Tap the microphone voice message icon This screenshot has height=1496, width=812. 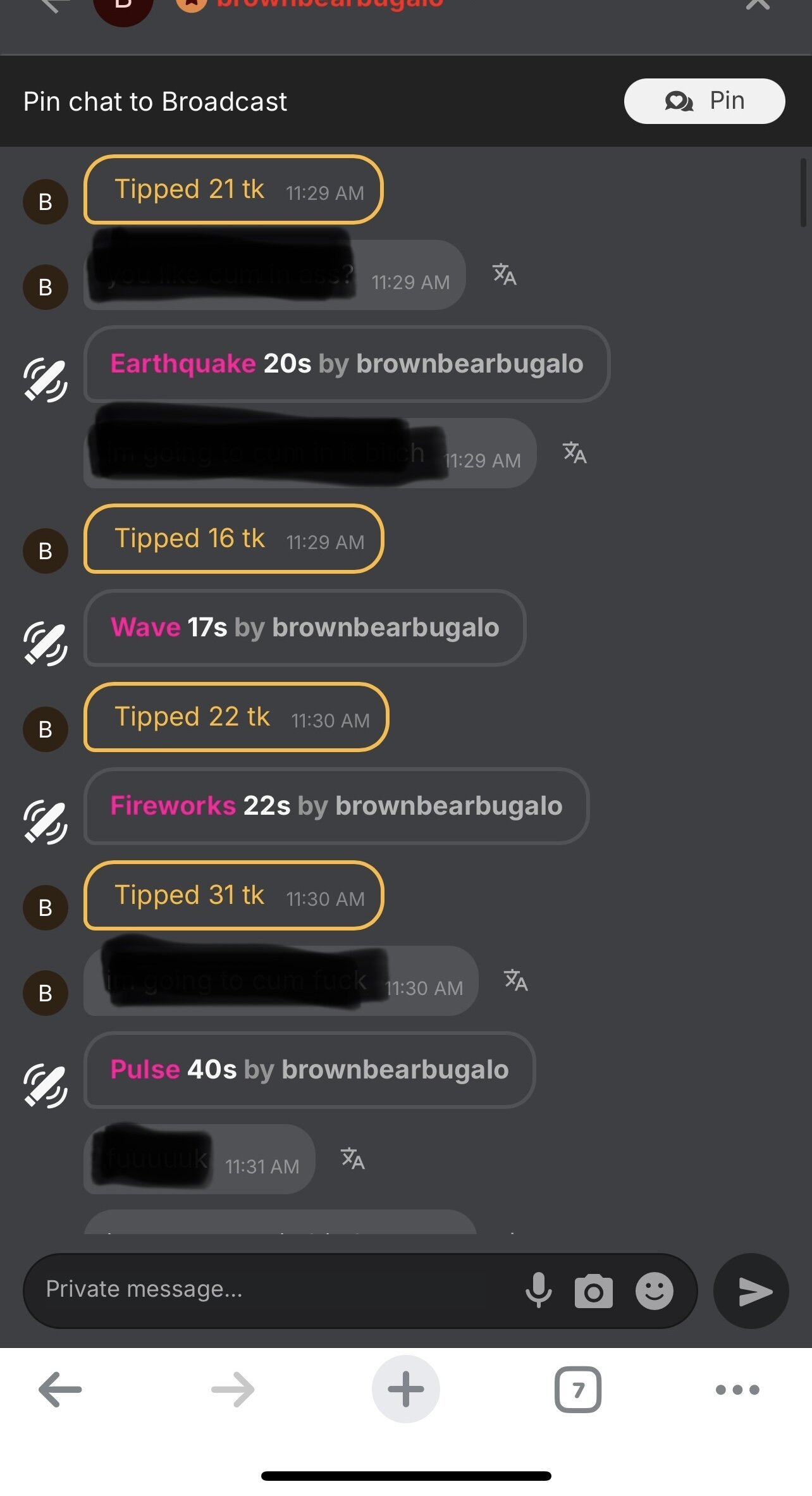tap(539, 1290)
